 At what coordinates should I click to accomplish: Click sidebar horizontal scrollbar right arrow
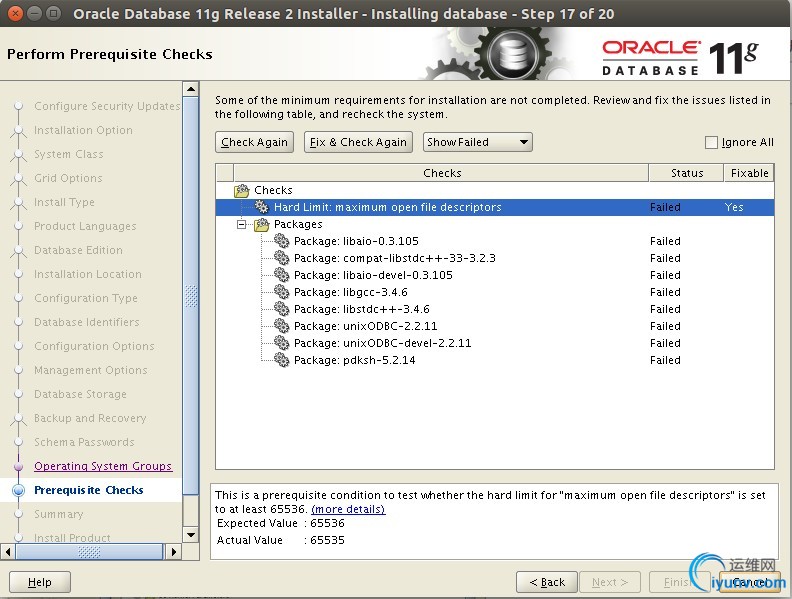(173, 552)
